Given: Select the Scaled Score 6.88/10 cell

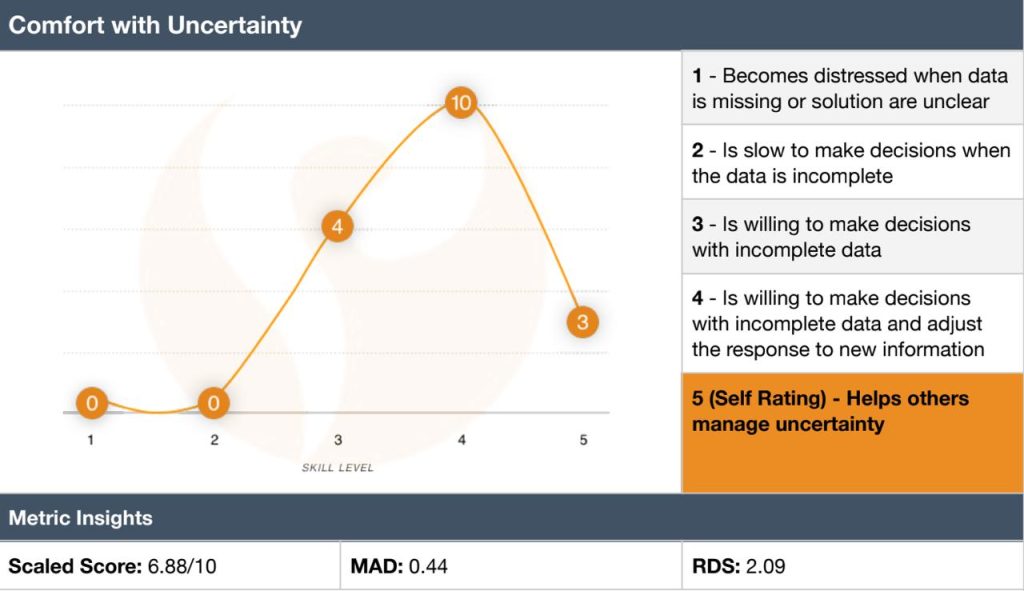Looking at the screenshot, I should coord(170,567).
